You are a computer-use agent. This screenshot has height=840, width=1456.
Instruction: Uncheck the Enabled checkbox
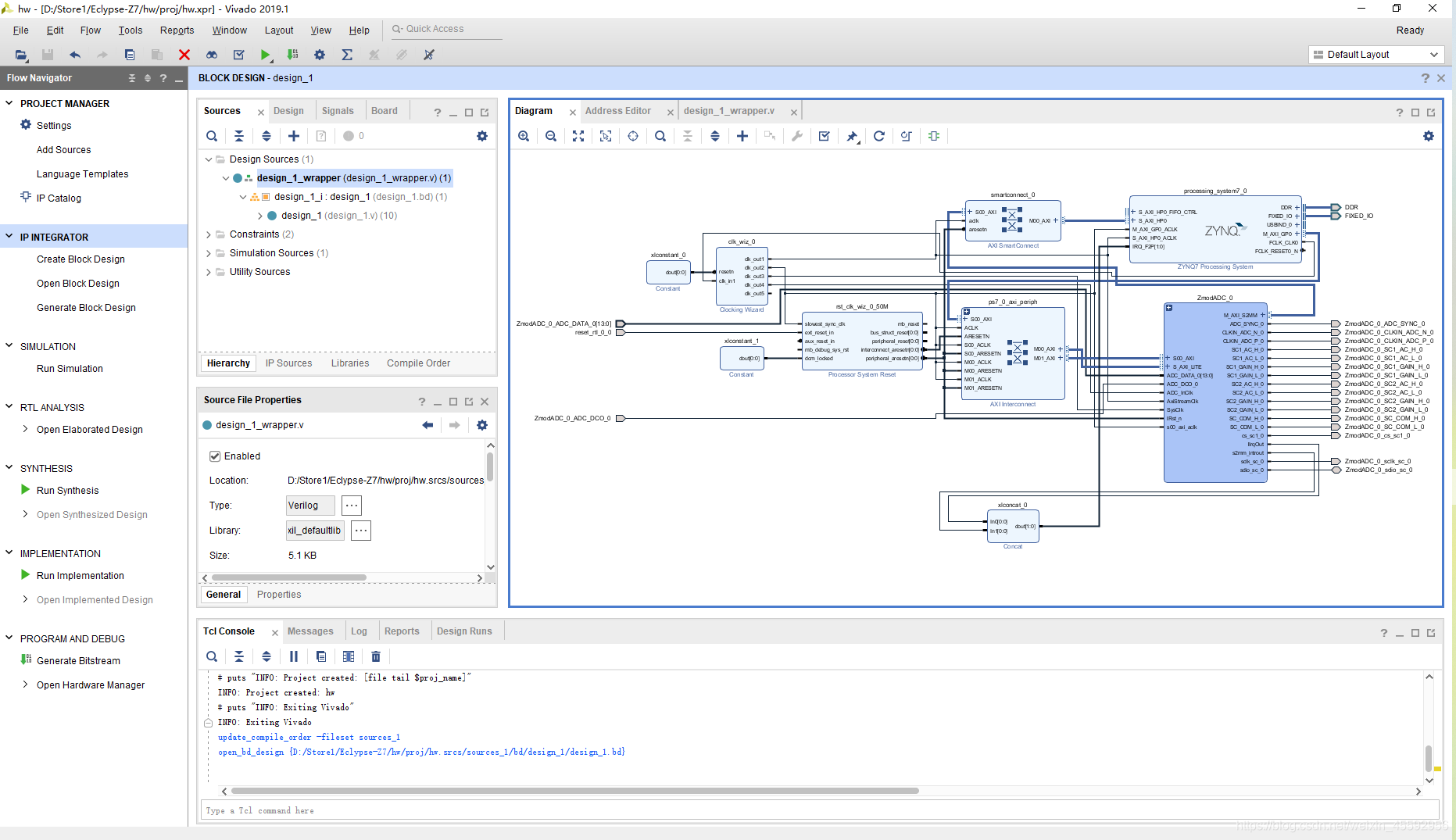pos(215,456)
